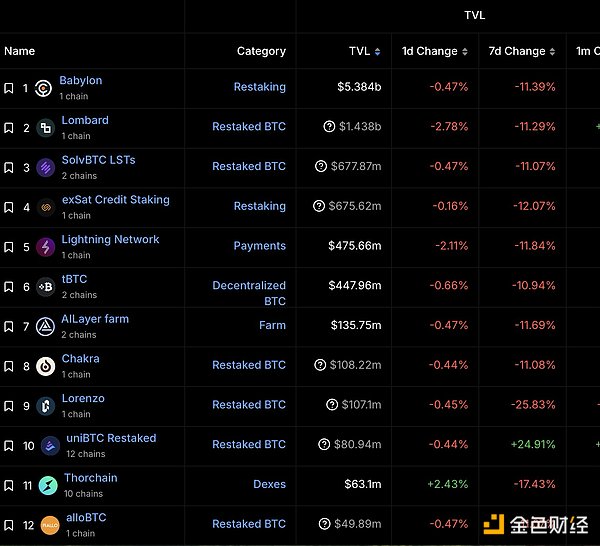Bookmark the AILayer farm protocol
The height and width of the screenshot is (546, 600).
(x=9, y=326)
